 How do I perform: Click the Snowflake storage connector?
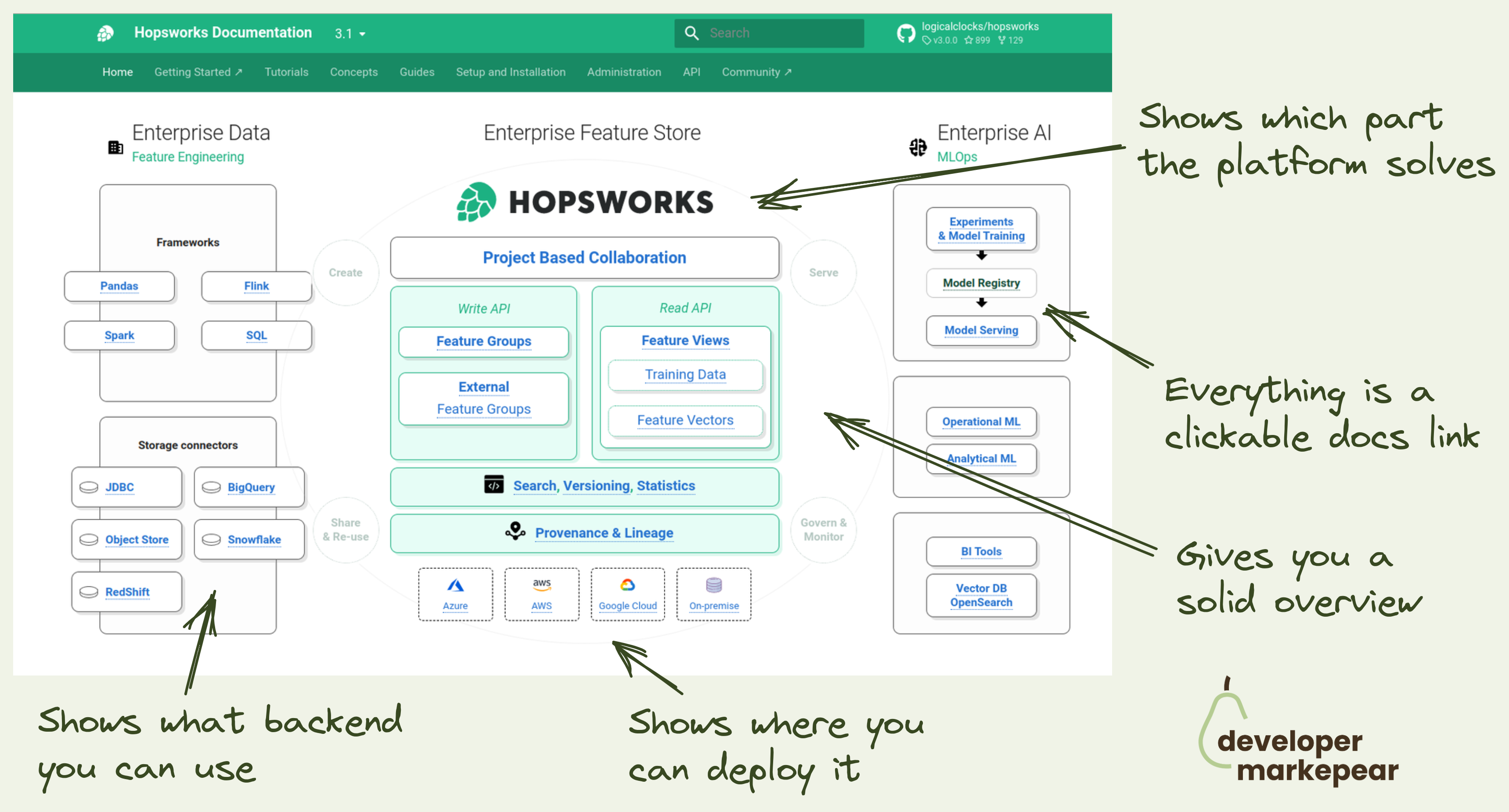tap(254, 539)
